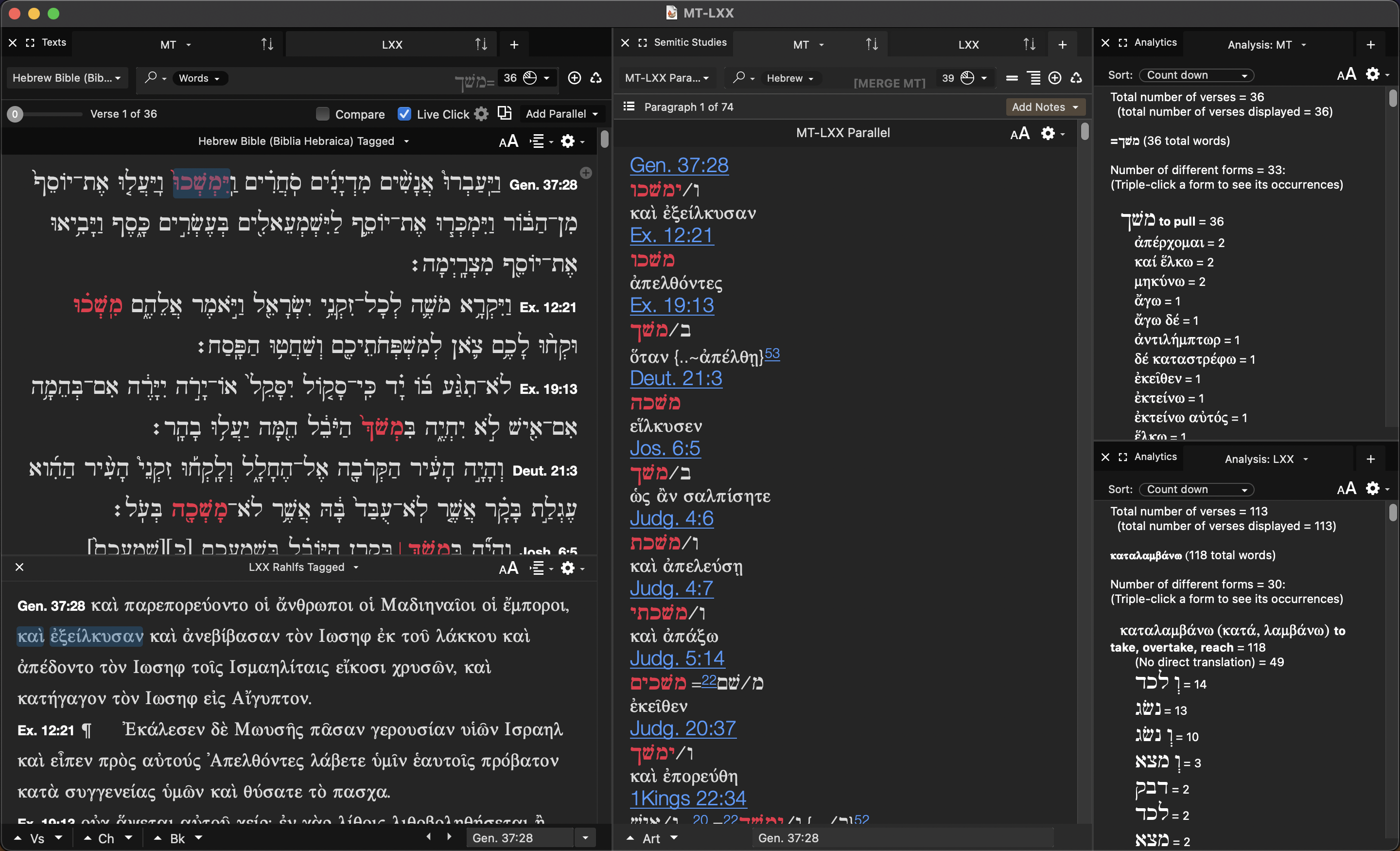1400x851 pixels.
Task: Click the Live Click settings gear
Action: pos(481,114)
